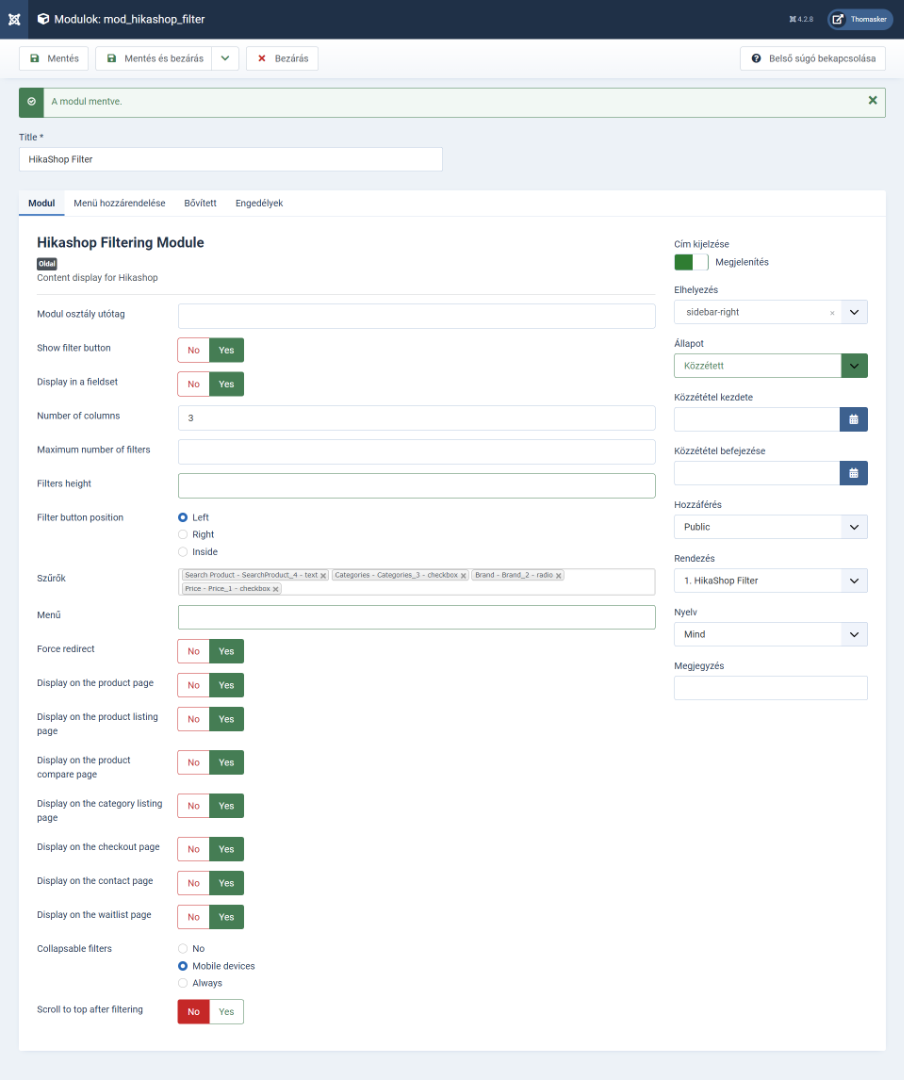Image resolution: width=904 pixels, height=1080 pixels.
Task: Open the Bővített tab
Action: [200, 203]
